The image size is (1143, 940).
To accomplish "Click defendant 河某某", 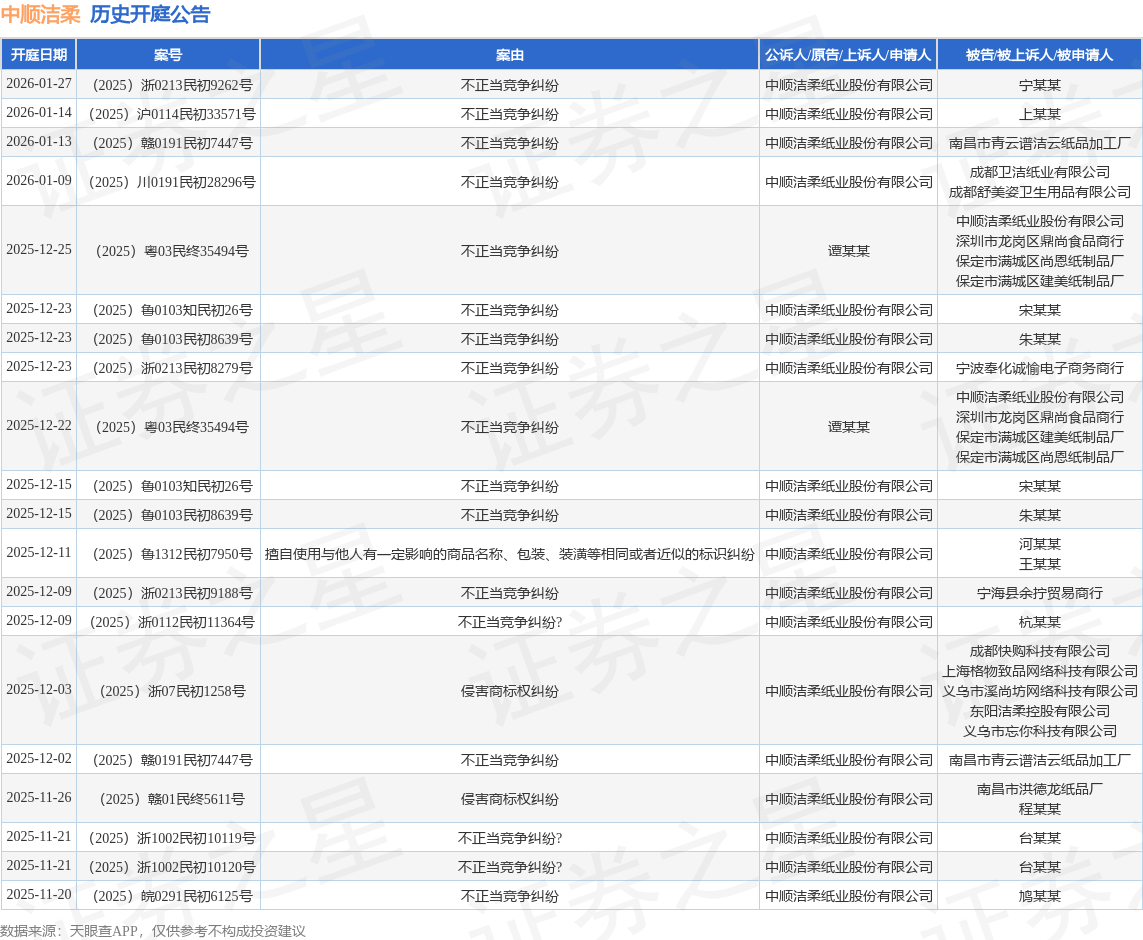I will 1039,544.
